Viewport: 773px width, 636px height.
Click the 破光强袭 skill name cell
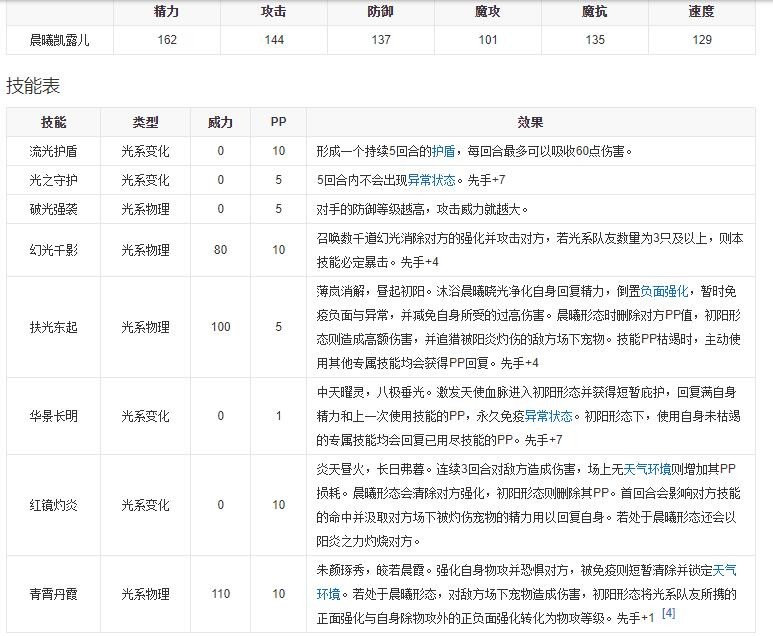click(53, 209)
